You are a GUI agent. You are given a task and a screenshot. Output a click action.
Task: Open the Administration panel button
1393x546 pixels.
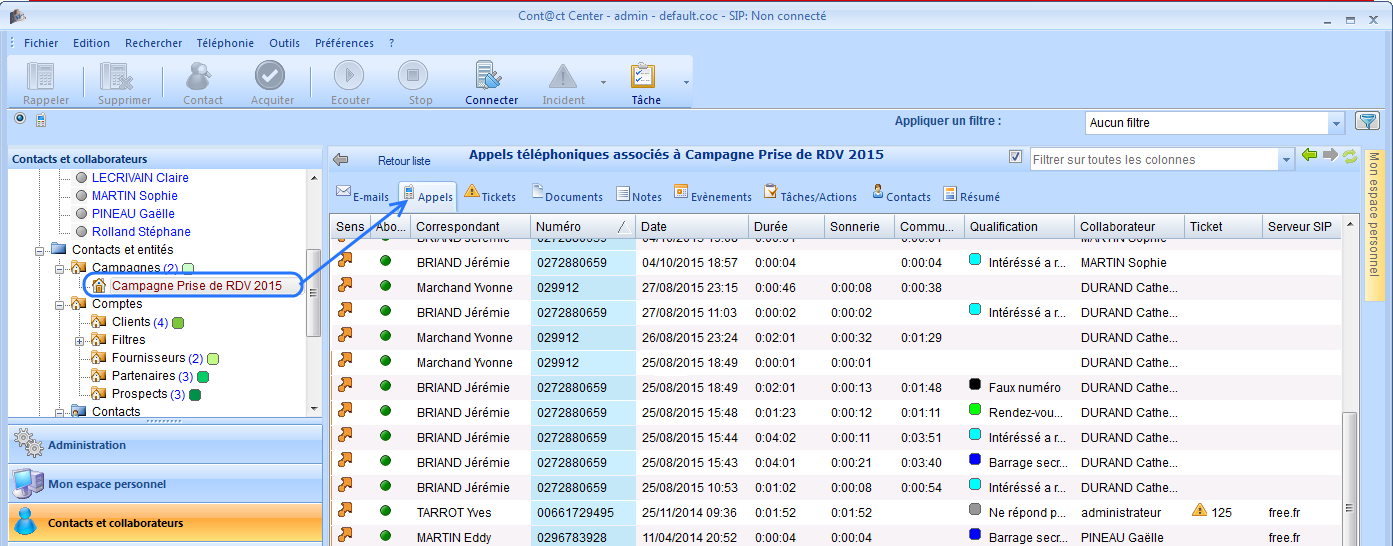[x=165, y=445]
